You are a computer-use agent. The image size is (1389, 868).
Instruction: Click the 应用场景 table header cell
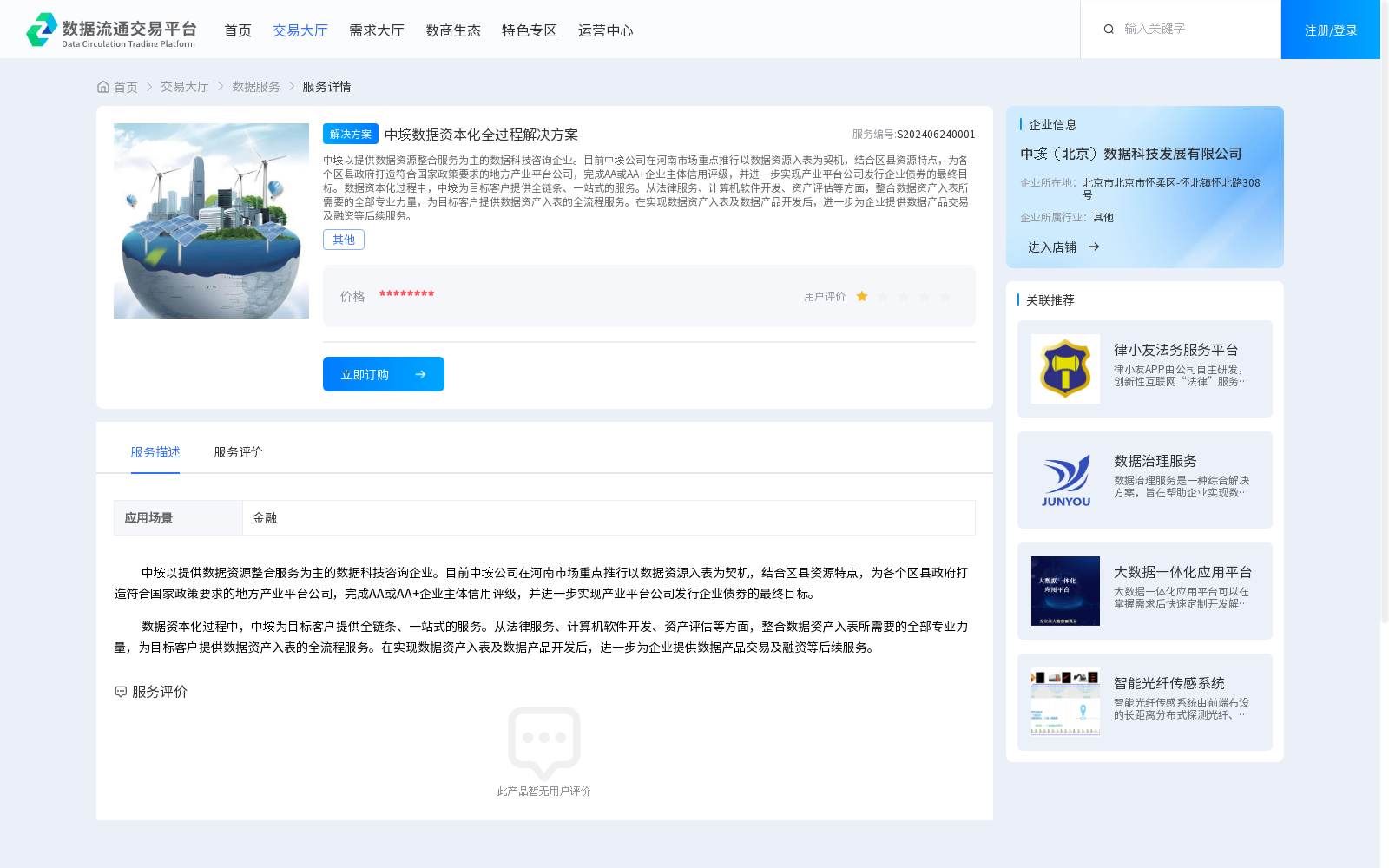(178, 517)
